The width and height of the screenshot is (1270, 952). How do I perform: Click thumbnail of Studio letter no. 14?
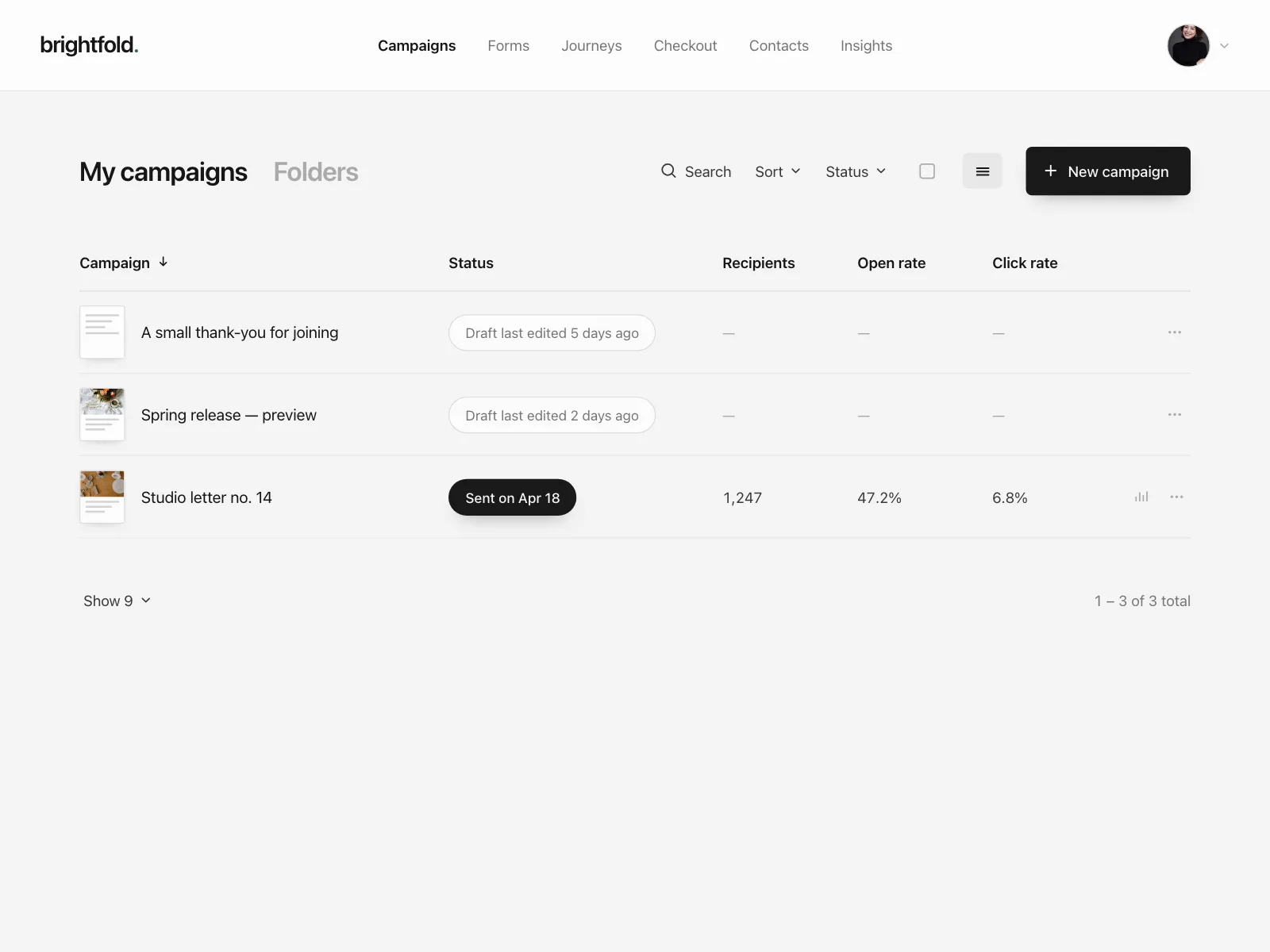point(102,497)
